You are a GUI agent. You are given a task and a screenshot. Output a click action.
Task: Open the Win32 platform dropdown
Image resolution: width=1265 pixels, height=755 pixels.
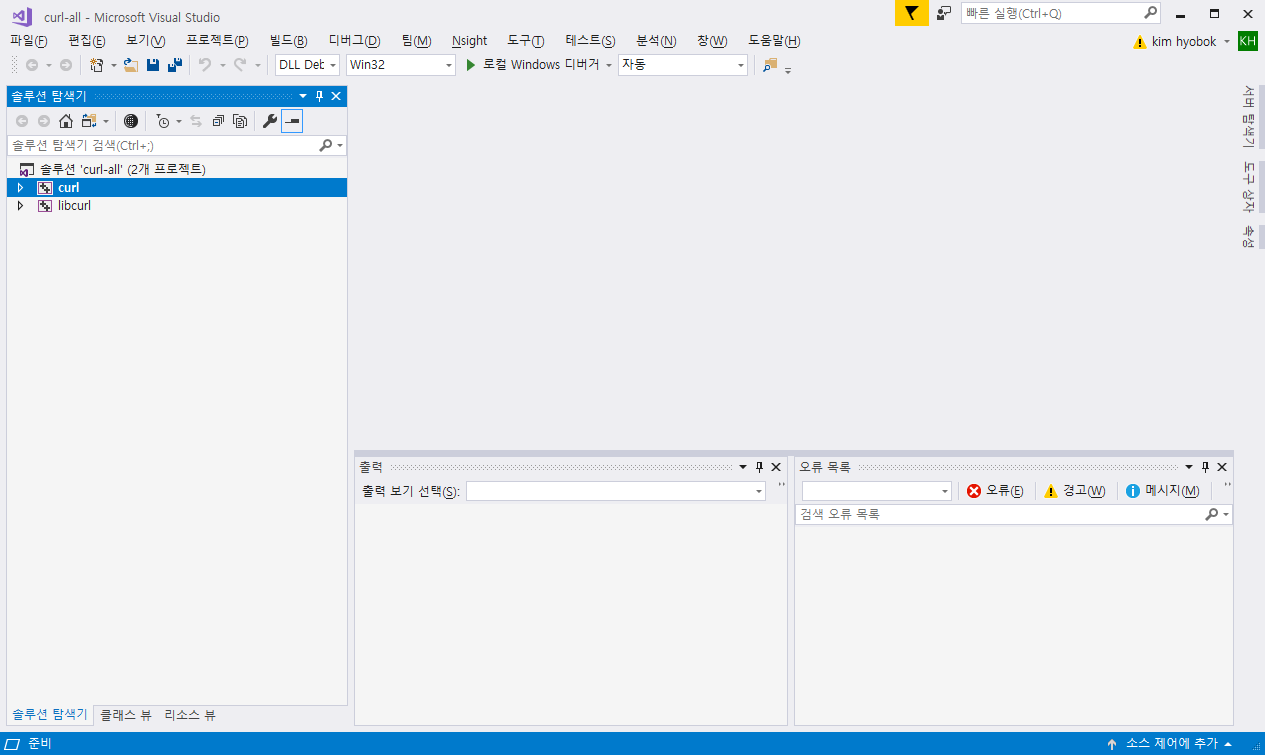click(x=401, y=65)
